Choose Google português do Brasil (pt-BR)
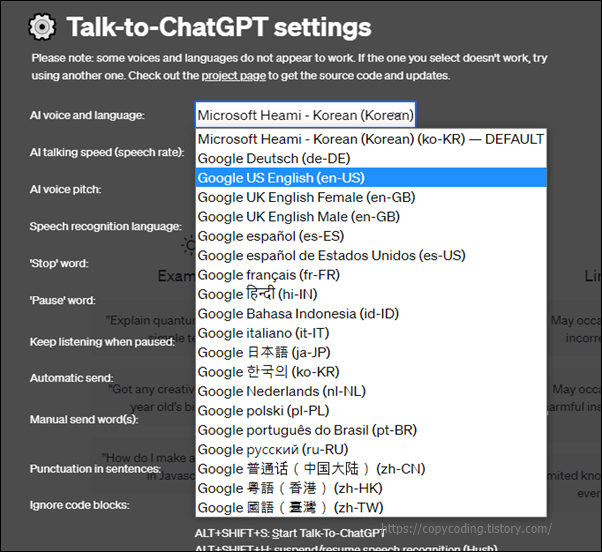This screenshot has width=602, height=552. tap(371, 430)
